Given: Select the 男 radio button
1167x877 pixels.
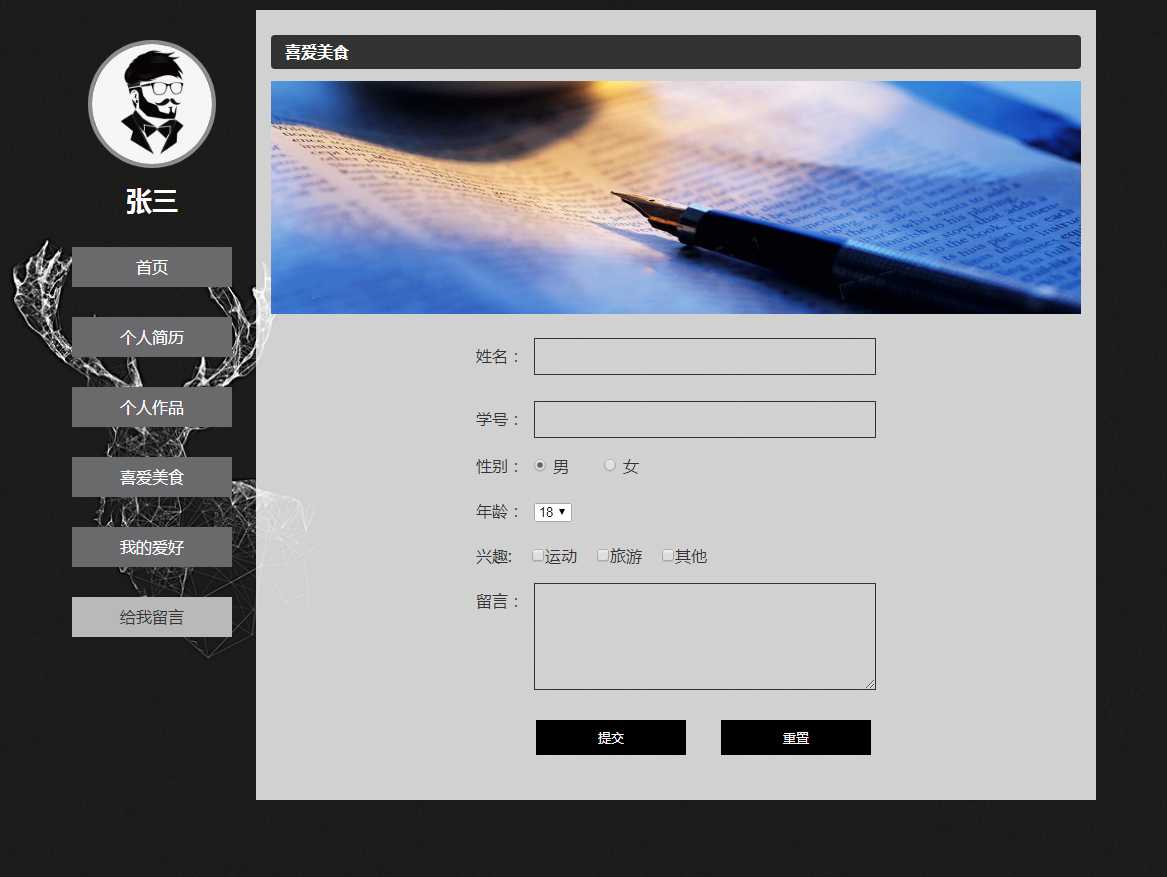Looking at the screenshot, I should 540,465.
